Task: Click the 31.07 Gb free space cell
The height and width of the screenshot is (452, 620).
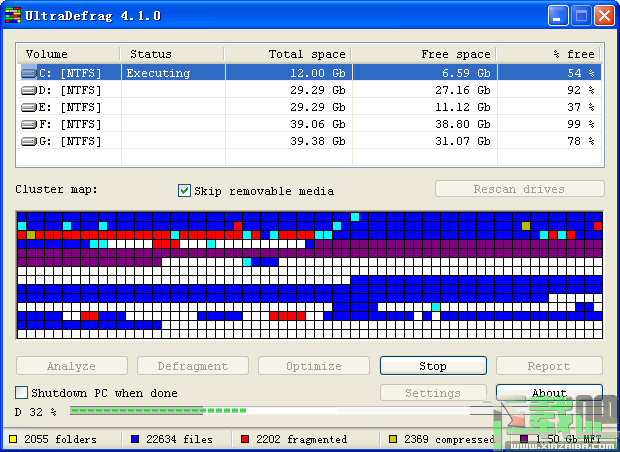Action: coord(425,142)
